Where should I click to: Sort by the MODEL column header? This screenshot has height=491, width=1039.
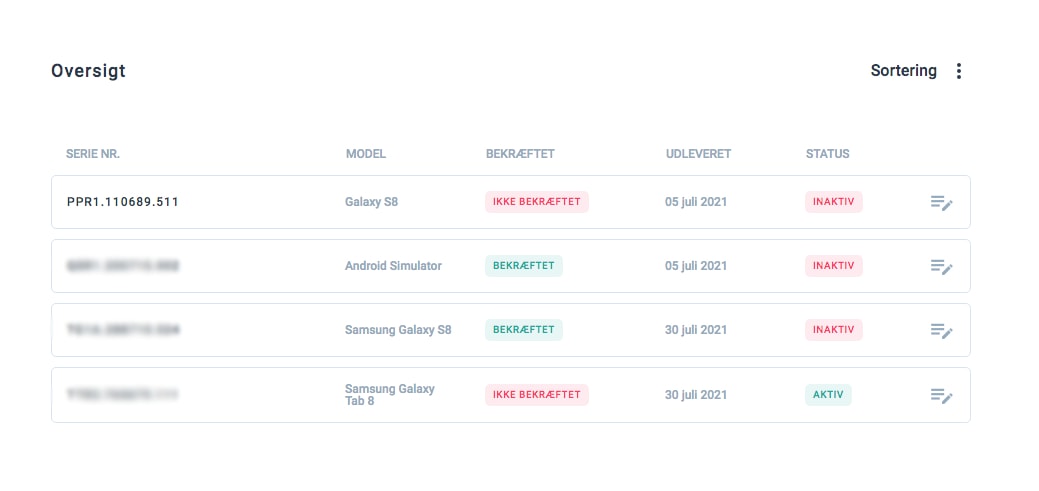tap(366, 154)
